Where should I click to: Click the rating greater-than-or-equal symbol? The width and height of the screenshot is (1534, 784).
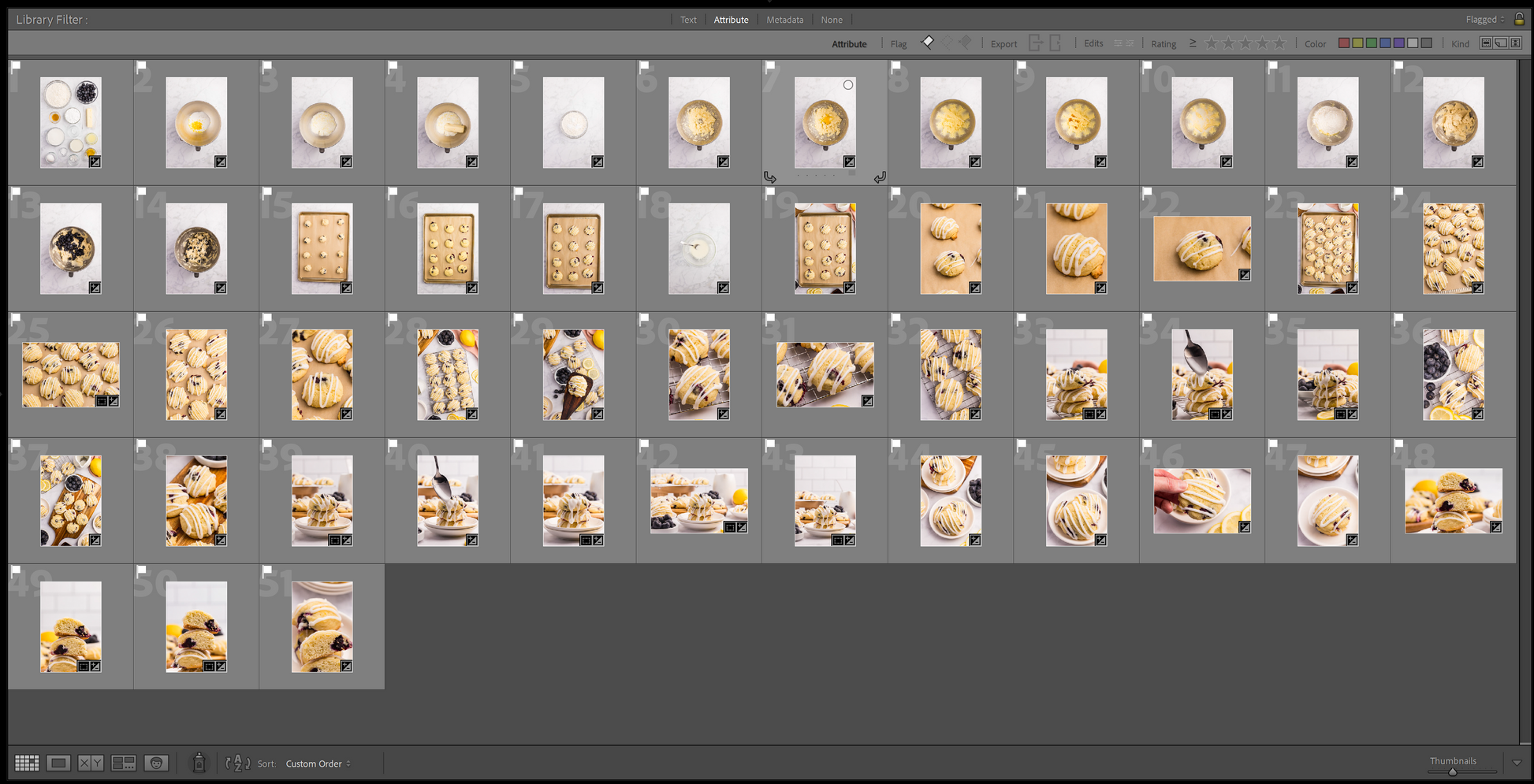point(1193,43)
